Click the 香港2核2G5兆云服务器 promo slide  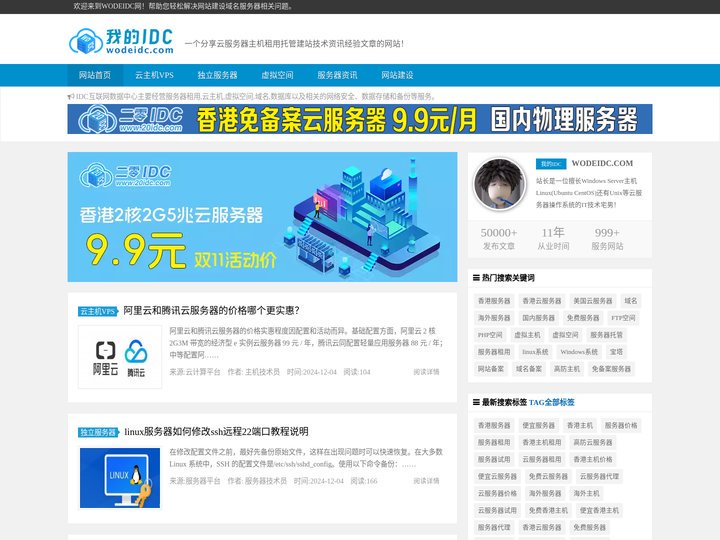262,217
